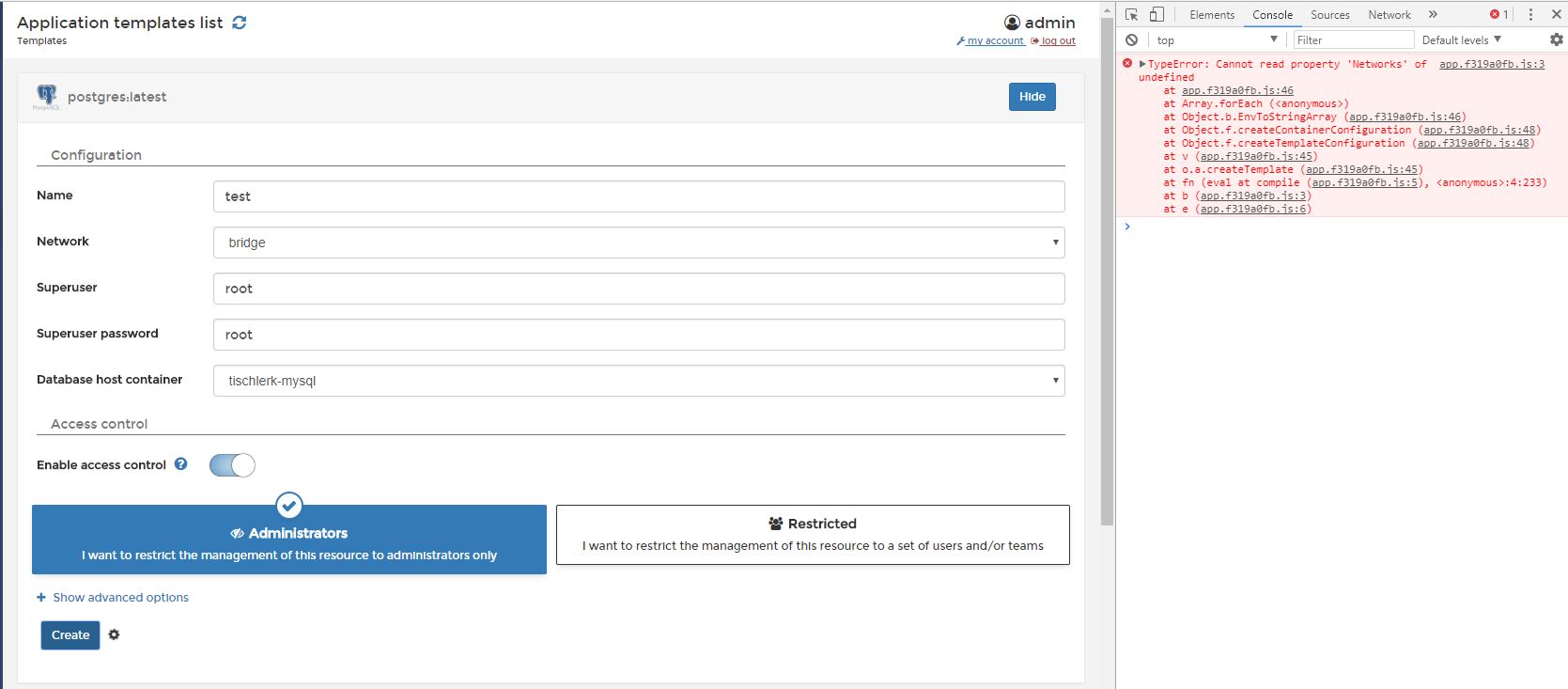Refresh the application templates list
The height and width of the screenshot is (689, 1568).
240,23
